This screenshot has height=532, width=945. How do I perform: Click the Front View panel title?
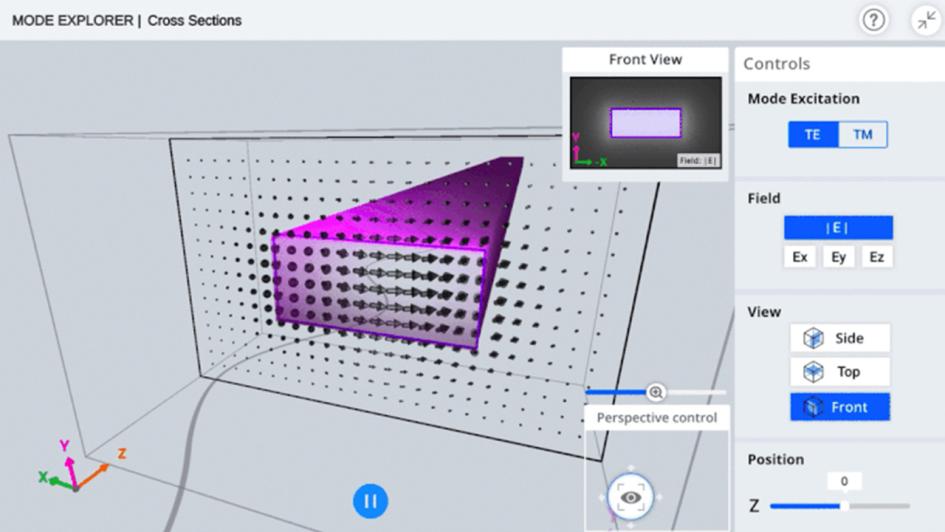(645, 59)
